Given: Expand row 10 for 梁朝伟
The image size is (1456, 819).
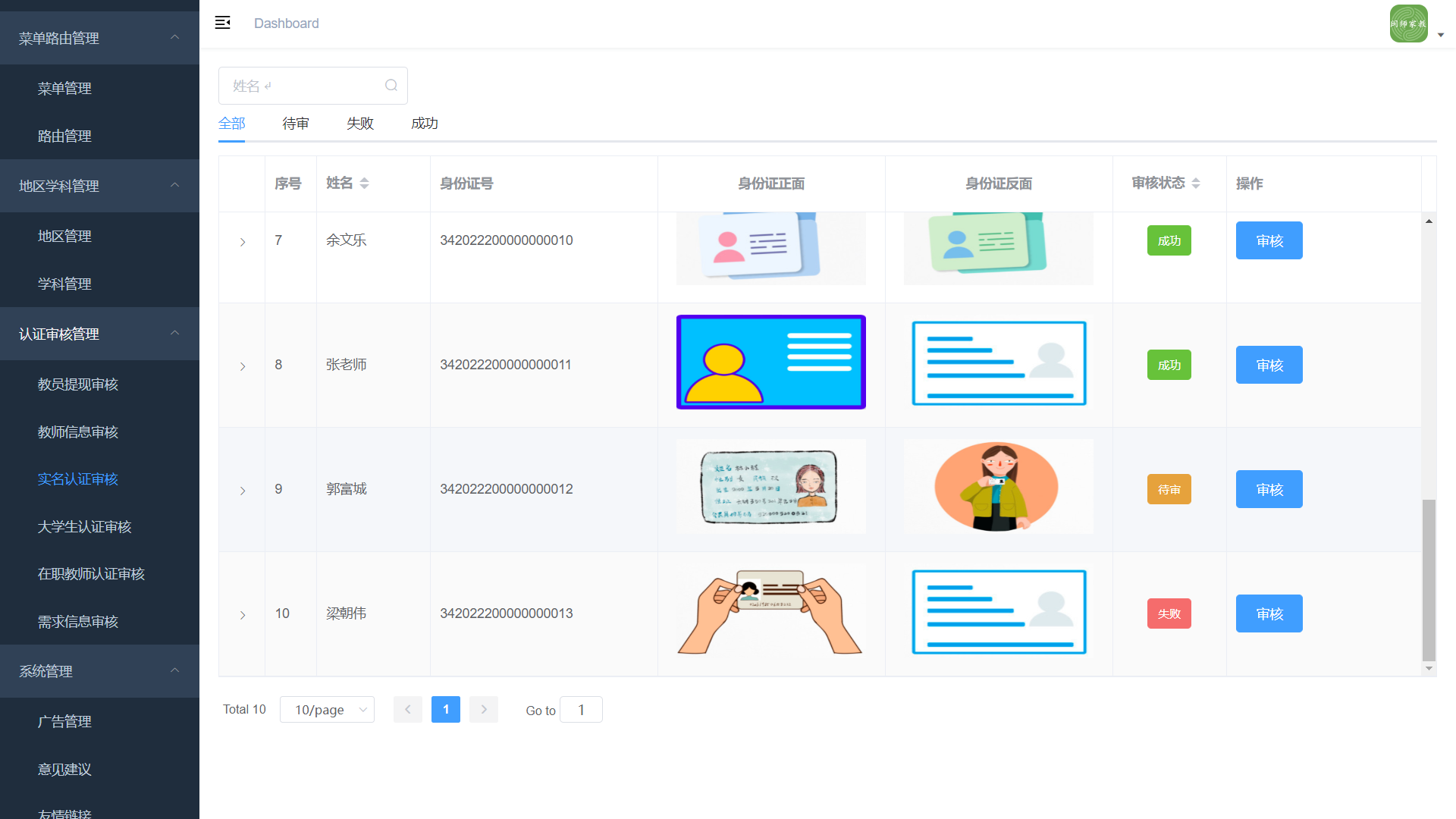Looking at the screenshot, I should (x=243, y=614).
